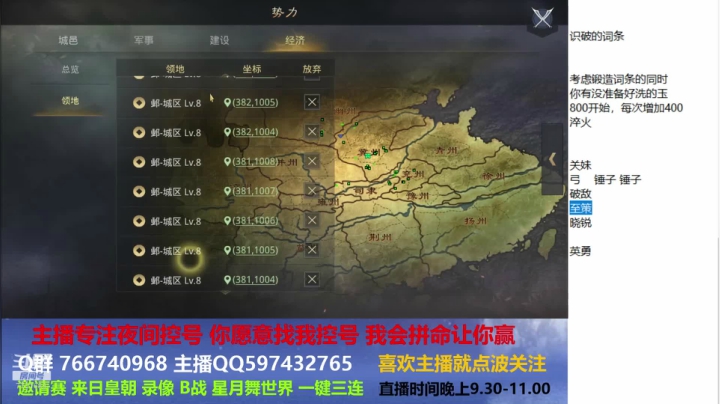Click the 淬火 line in notes
The height and width of the screenshot is (404, 720).
click(x=580, y=122)
